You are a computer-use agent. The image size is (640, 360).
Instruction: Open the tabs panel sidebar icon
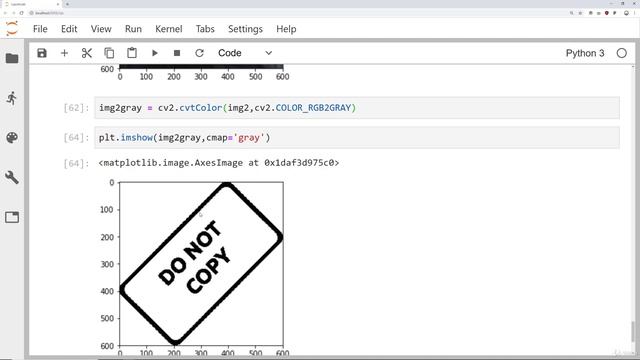[x=12, y=217]
